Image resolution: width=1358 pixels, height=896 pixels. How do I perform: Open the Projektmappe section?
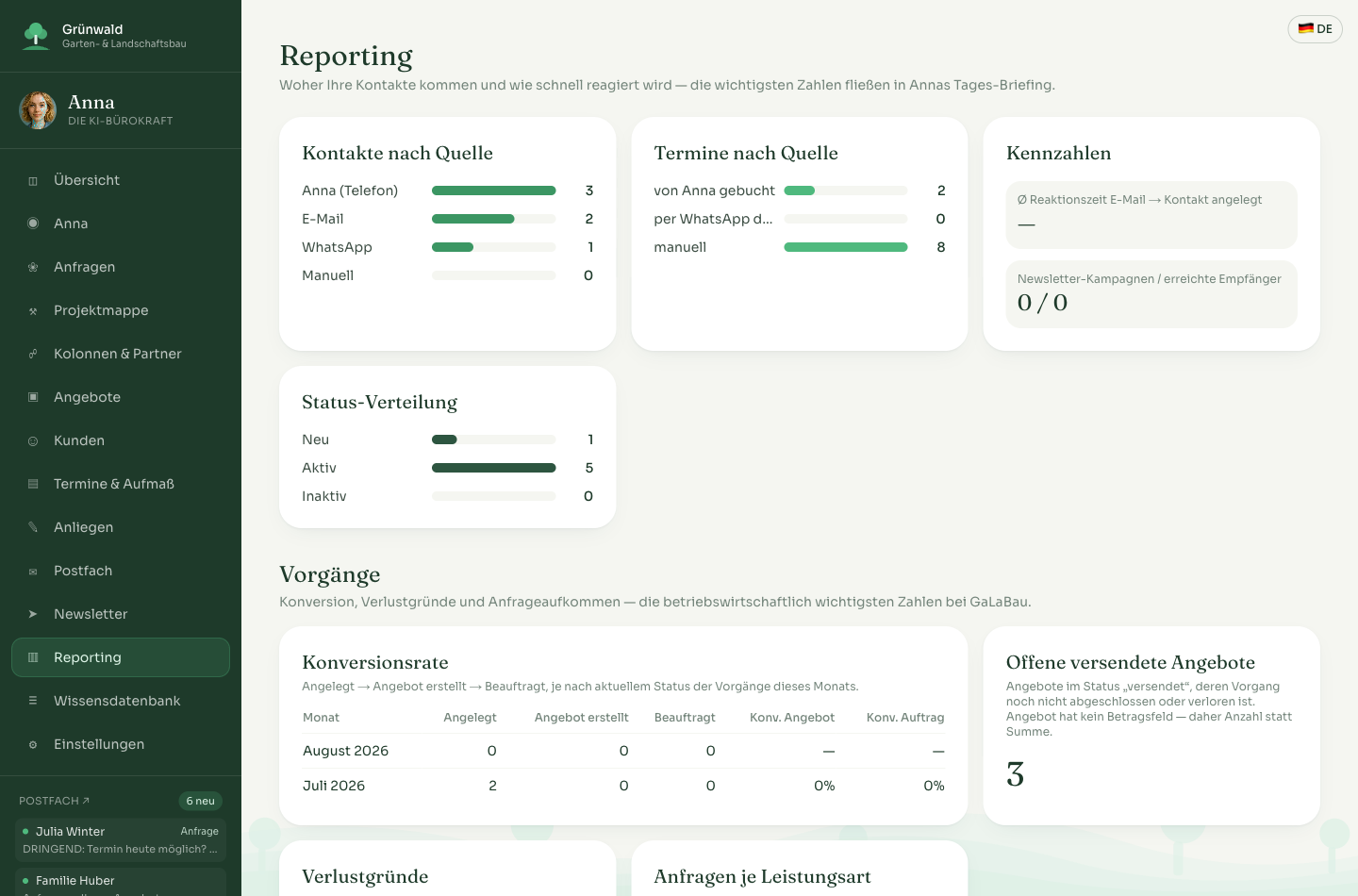[x=121, y=310]
